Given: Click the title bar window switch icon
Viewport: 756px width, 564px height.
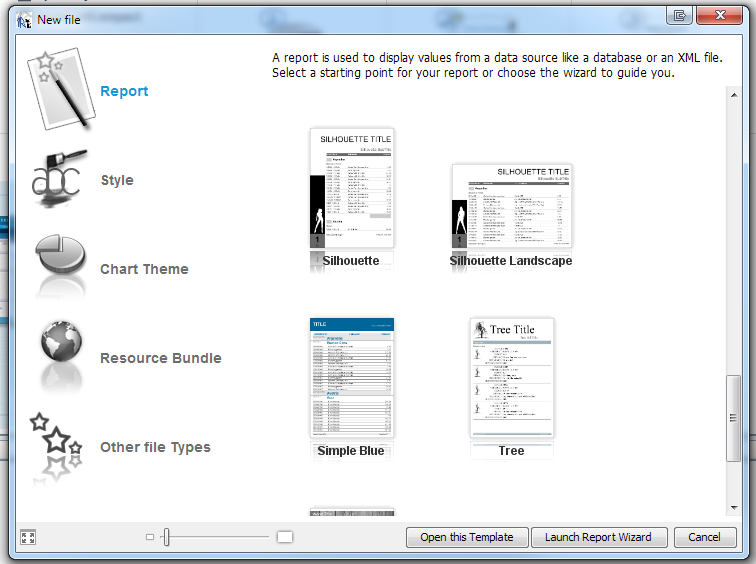Looking at the screenshot, I should coord(680,15).
